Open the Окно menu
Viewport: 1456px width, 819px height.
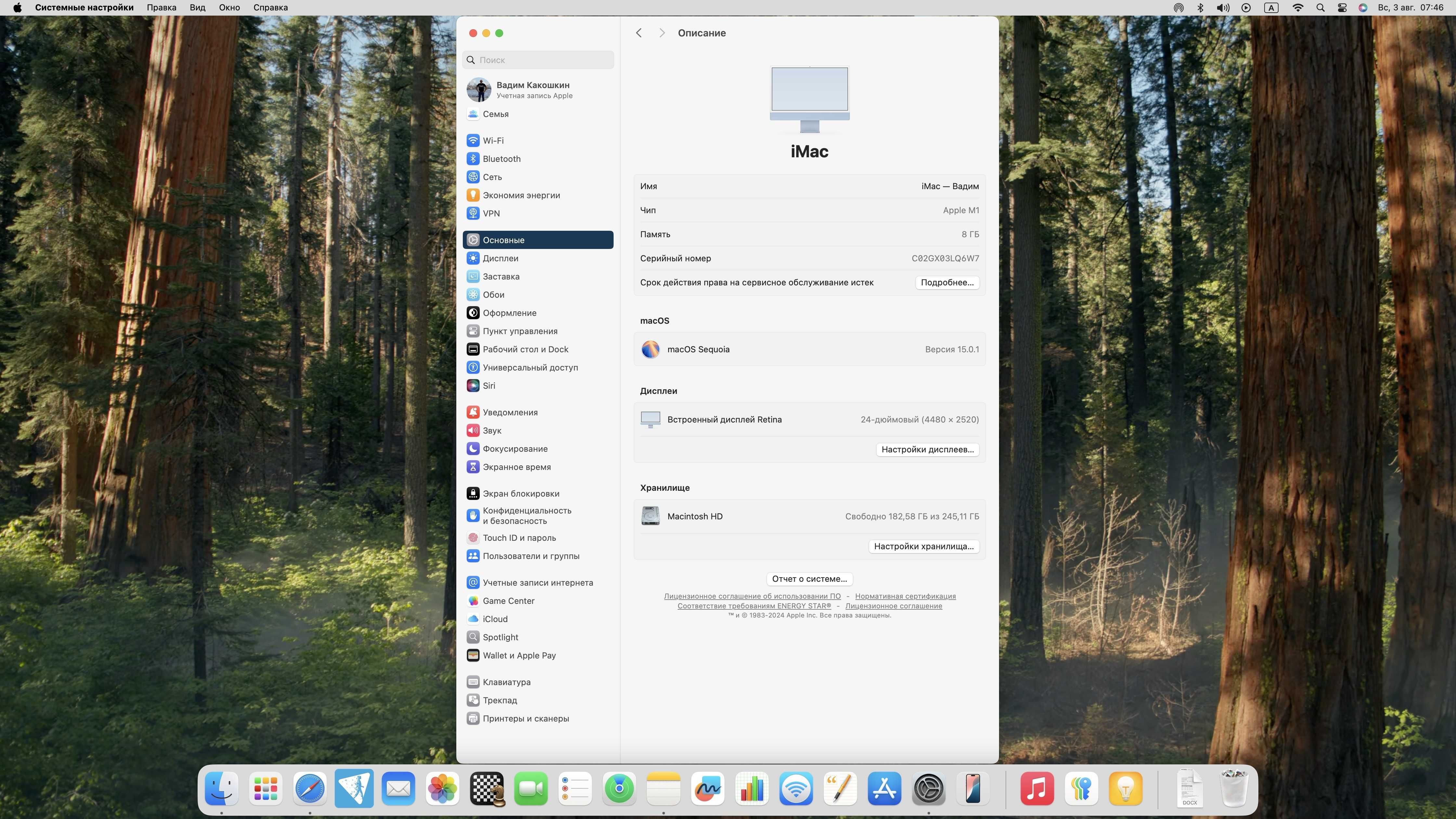[x=229, y=7]
